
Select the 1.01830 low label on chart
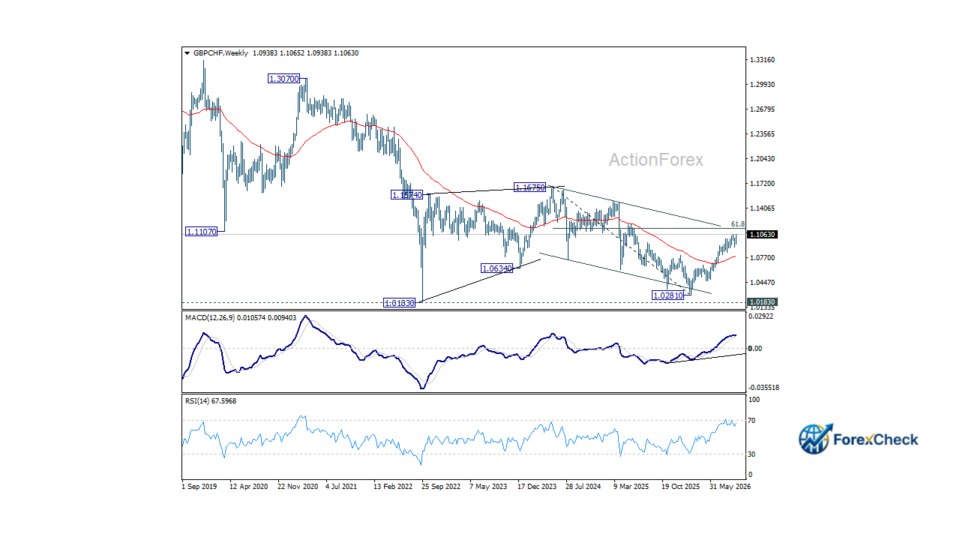coord(399,303)
